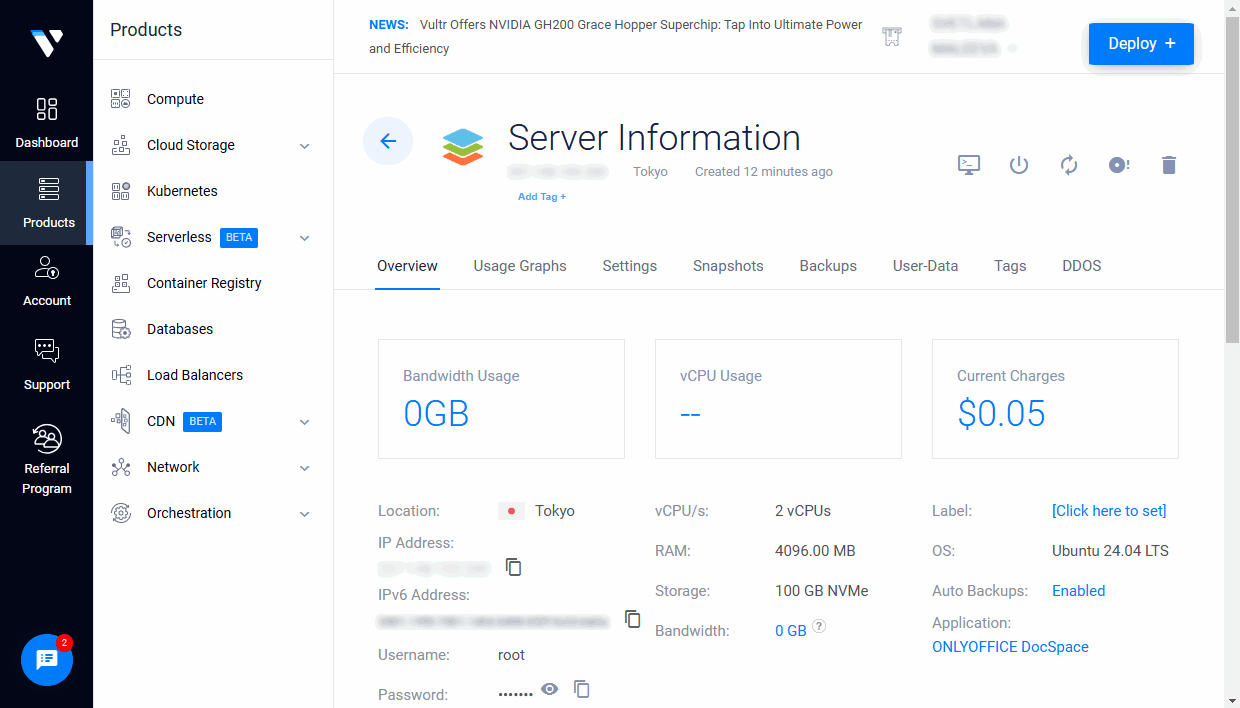The width and height of the screenshot is (1240, 708).
Task: Copy the IPv6 address with the copy icon
Action: coord(632,619)
